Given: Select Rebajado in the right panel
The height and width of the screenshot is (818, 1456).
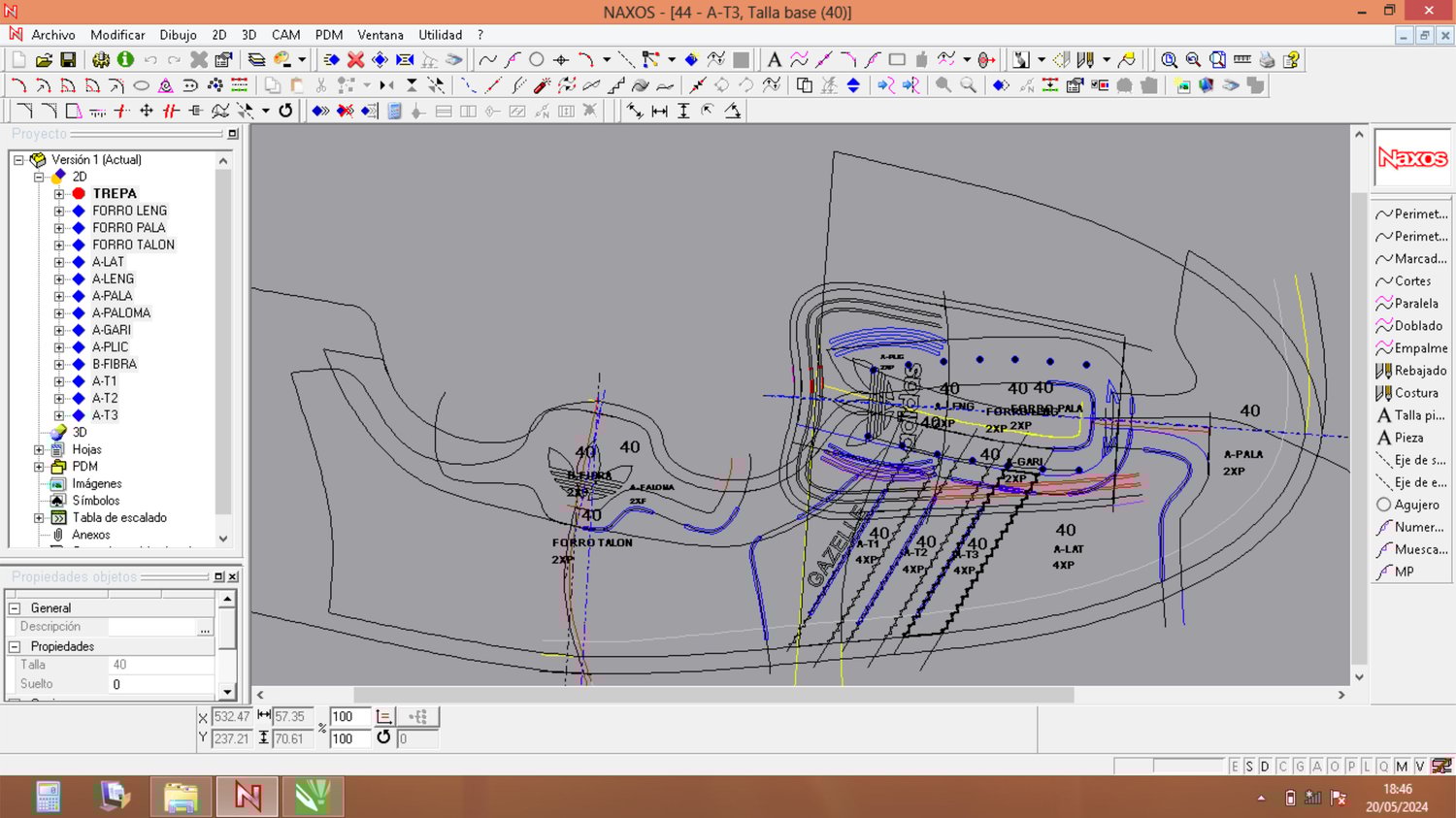Looking at the screenshot, I should coord(1410,371).
